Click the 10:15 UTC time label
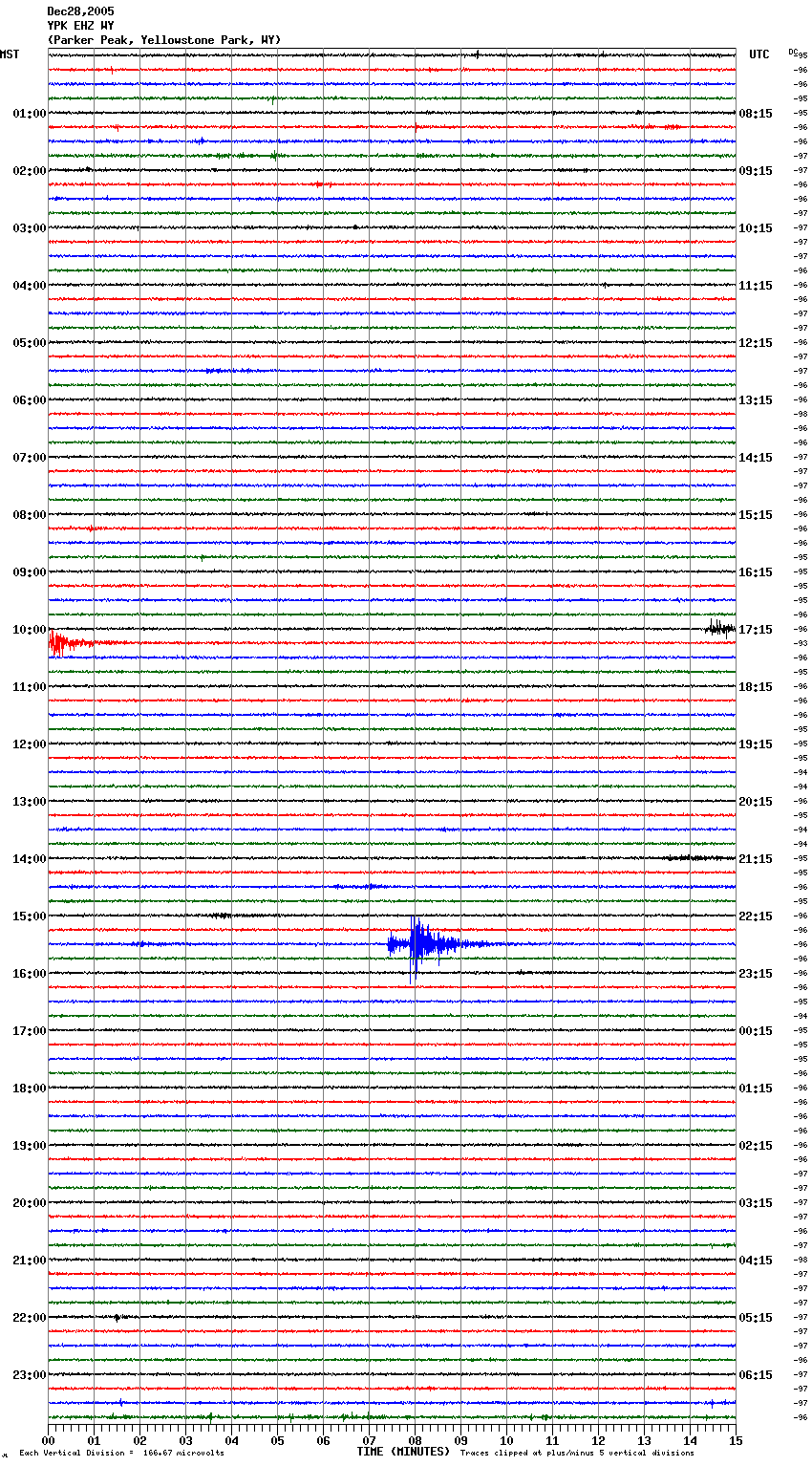Screen dimensions: 812x1466 point(756,228)
